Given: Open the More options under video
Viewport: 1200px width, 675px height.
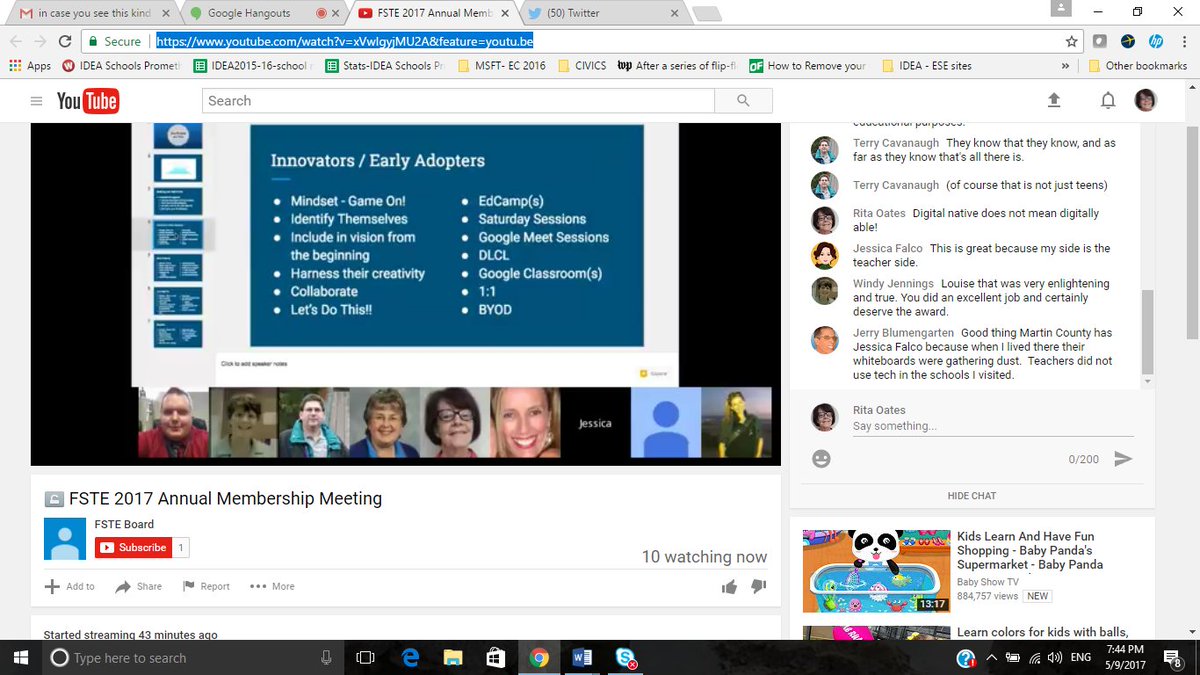Looking at the screenshot, I should click(x=272, y=587).
